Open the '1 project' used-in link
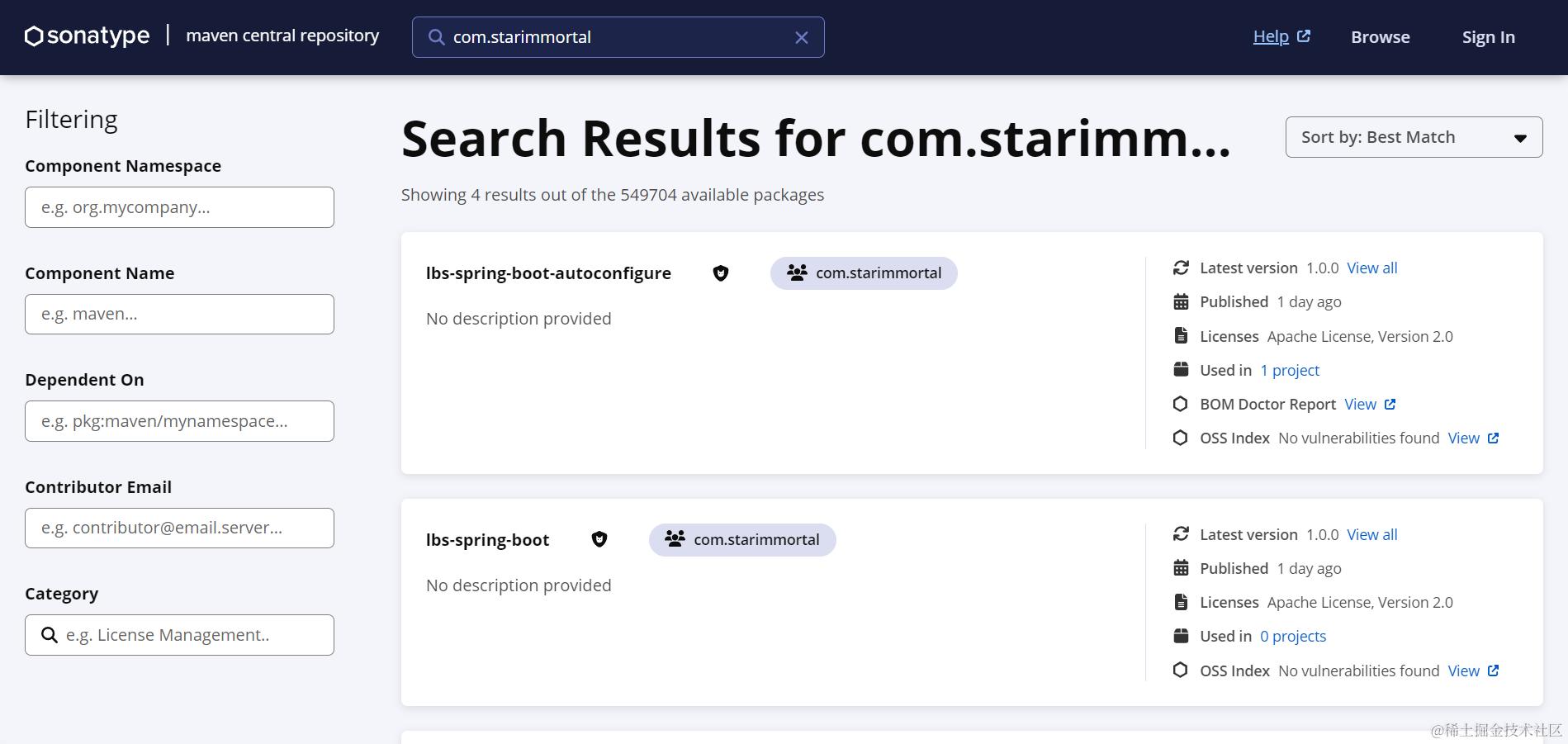 point(1290,371)
